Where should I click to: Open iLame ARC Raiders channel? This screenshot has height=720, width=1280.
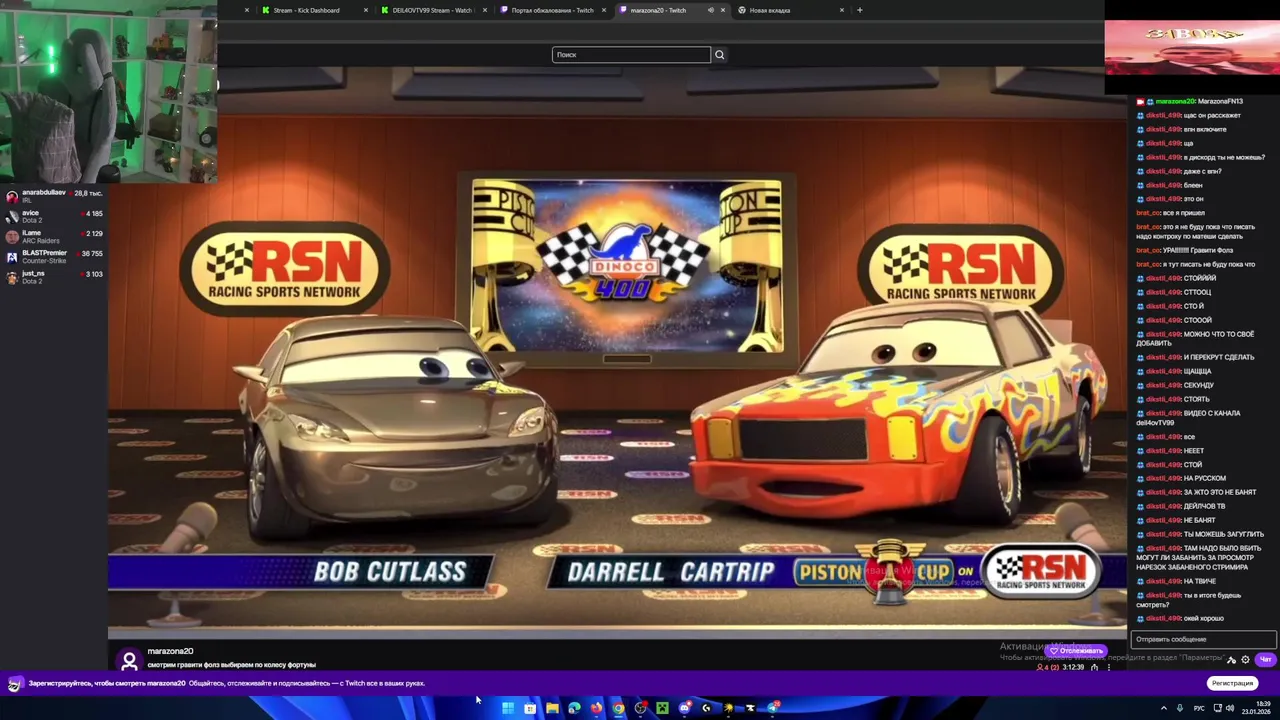(55, 236)
